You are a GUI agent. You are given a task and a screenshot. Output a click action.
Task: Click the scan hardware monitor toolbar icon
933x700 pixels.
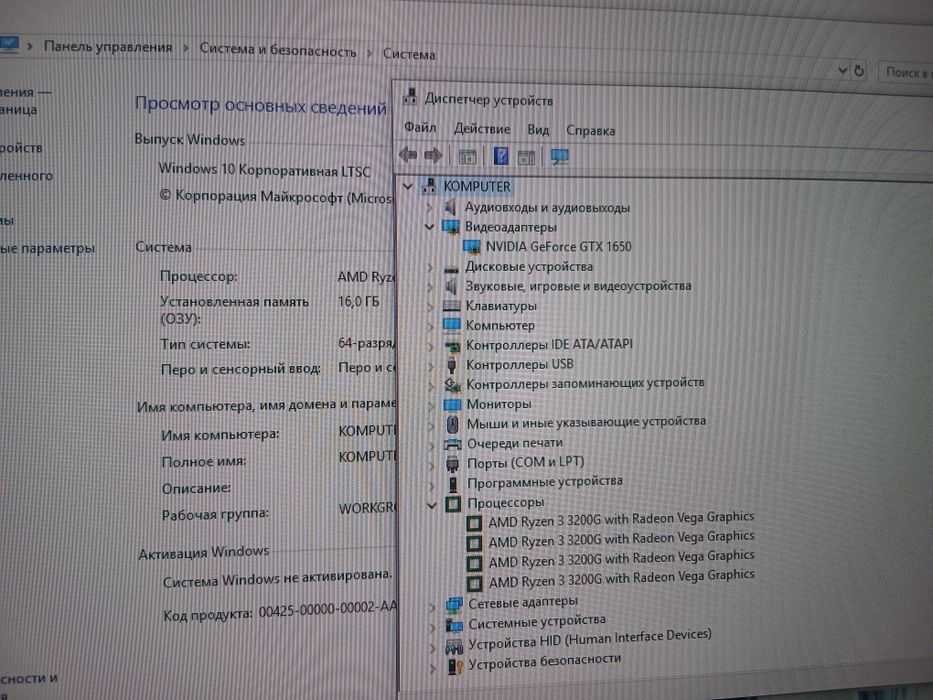pos(559,157)
